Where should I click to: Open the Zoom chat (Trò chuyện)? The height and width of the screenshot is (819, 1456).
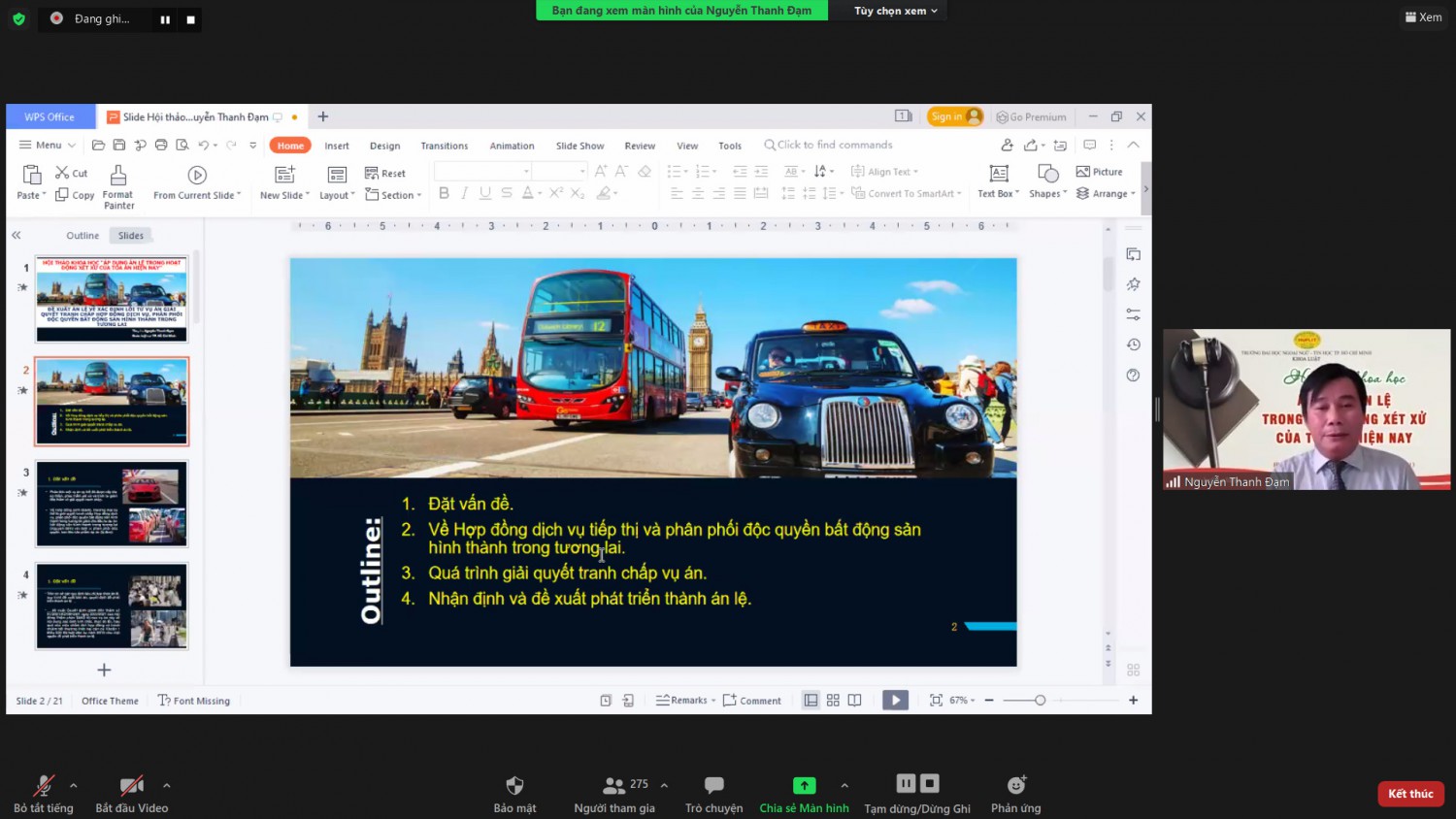click(x=713, y=785)
